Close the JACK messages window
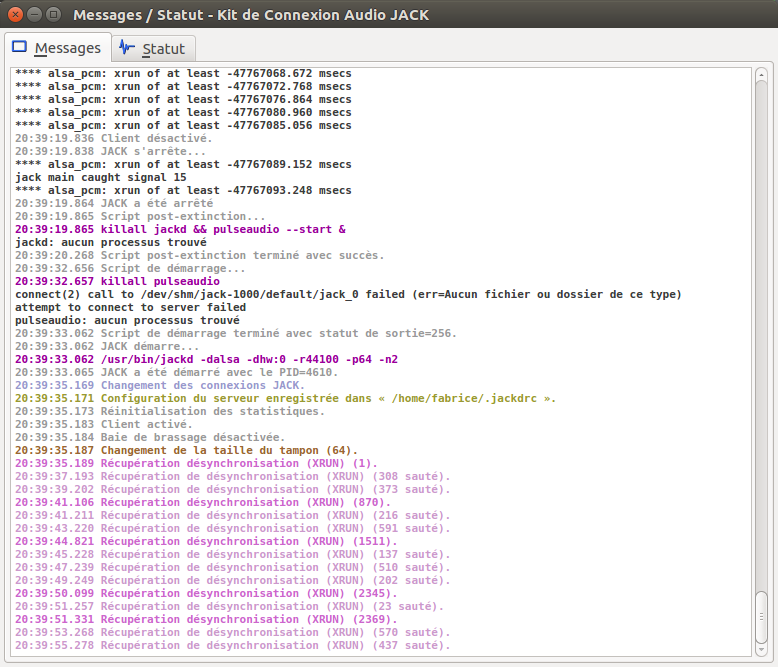Image resolution: width=778 pixels, height=667 pixels. tap(14, 16)
